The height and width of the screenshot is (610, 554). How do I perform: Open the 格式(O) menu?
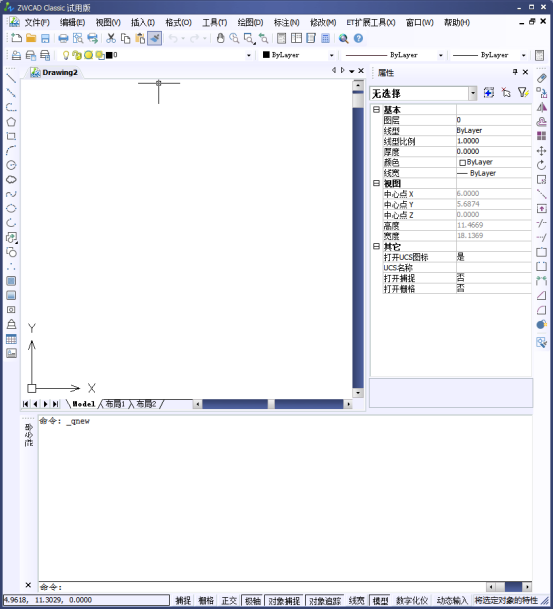[178, 23]
